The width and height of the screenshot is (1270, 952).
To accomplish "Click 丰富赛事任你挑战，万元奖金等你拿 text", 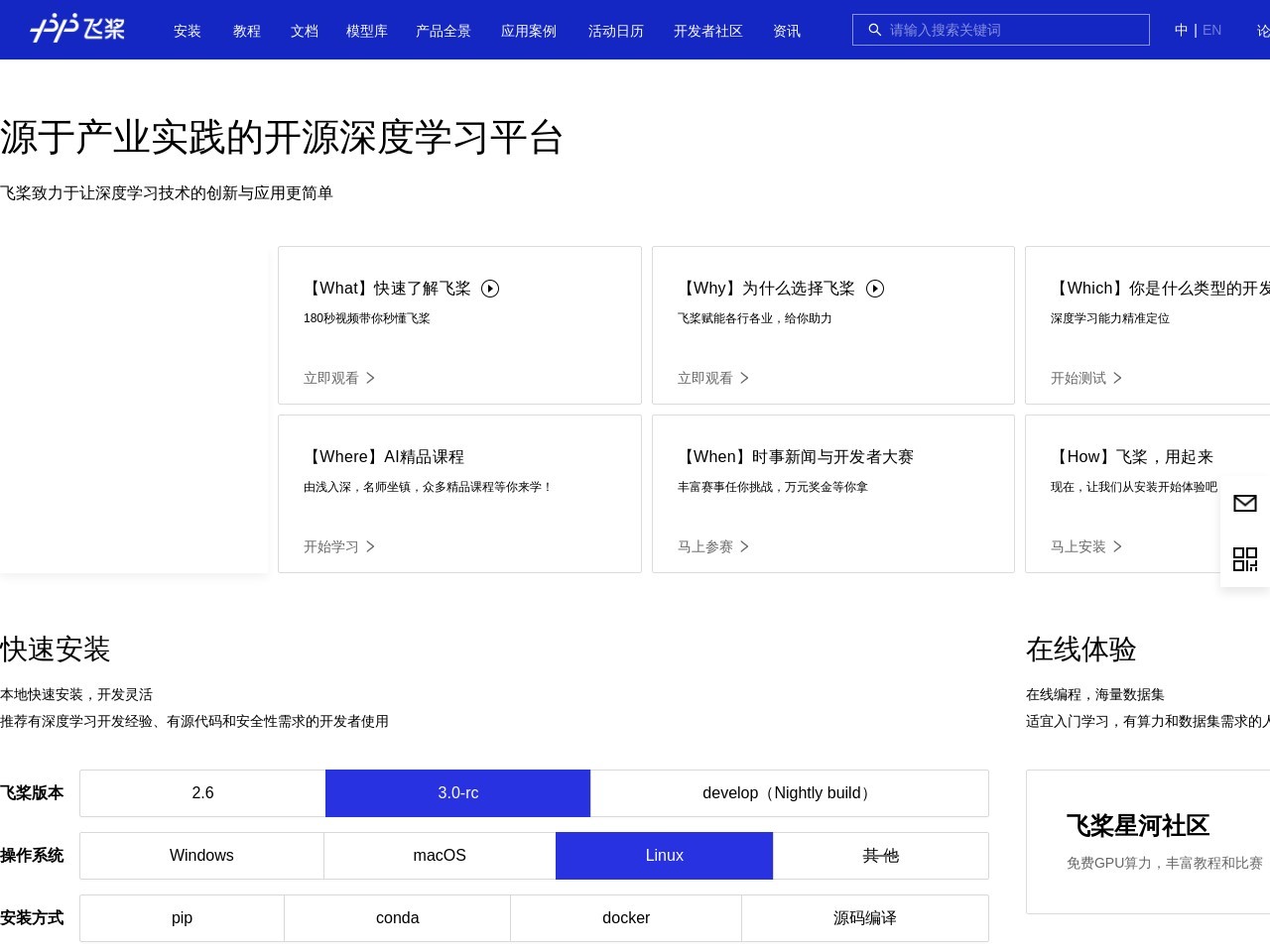I will tap(773, 487).
